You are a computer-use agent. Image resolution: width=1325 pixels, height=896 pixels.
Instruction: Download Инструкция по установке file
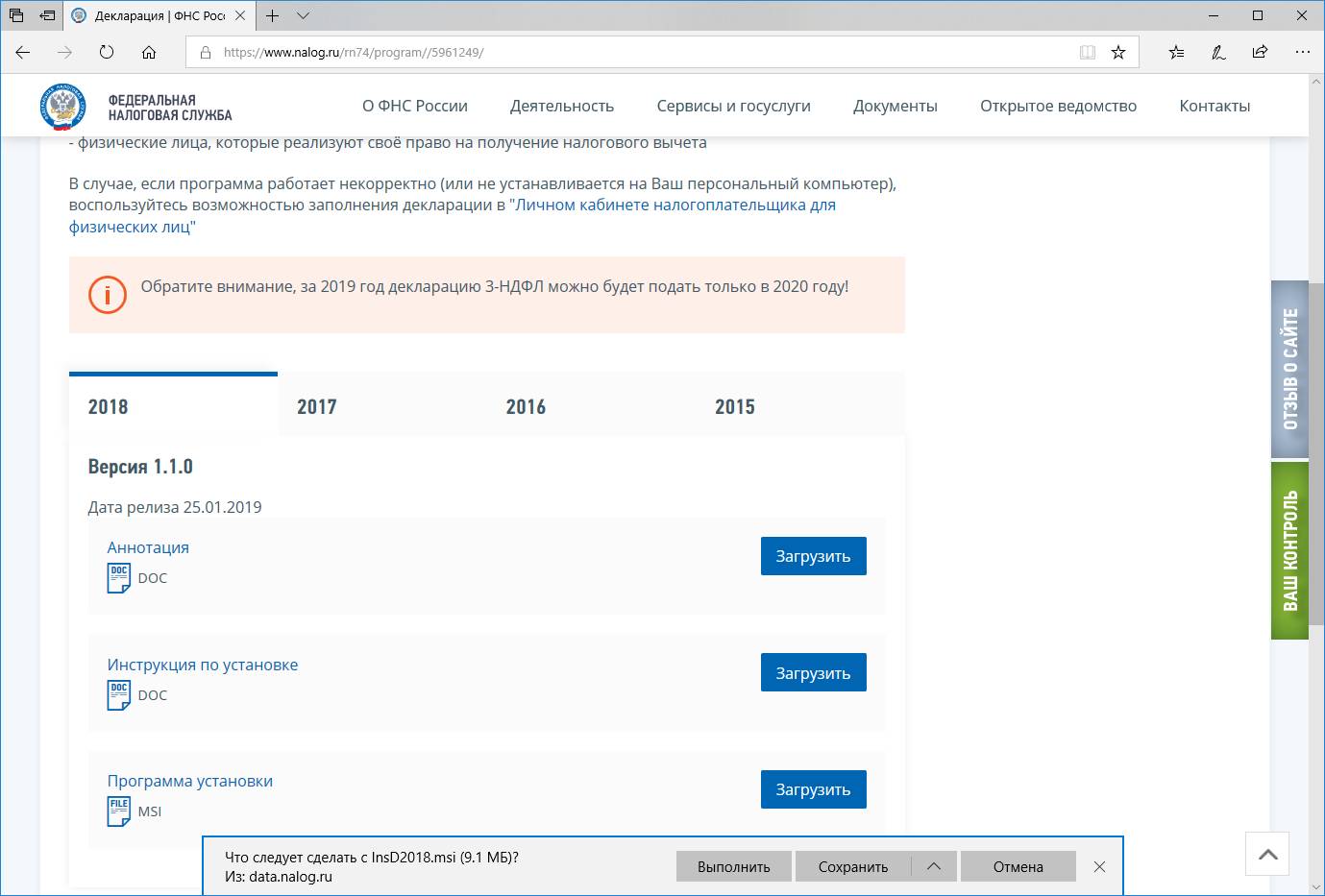[814, 673]
